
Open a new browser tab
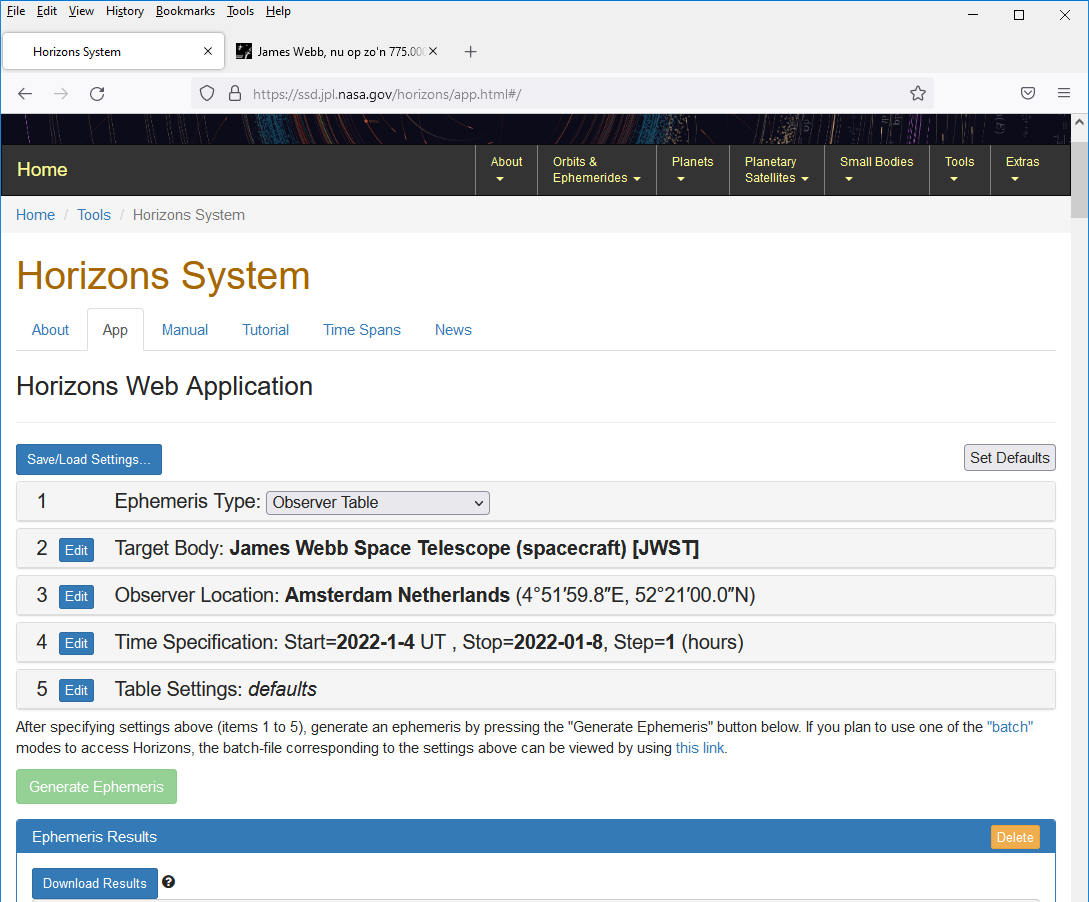(x=470, y=51)
